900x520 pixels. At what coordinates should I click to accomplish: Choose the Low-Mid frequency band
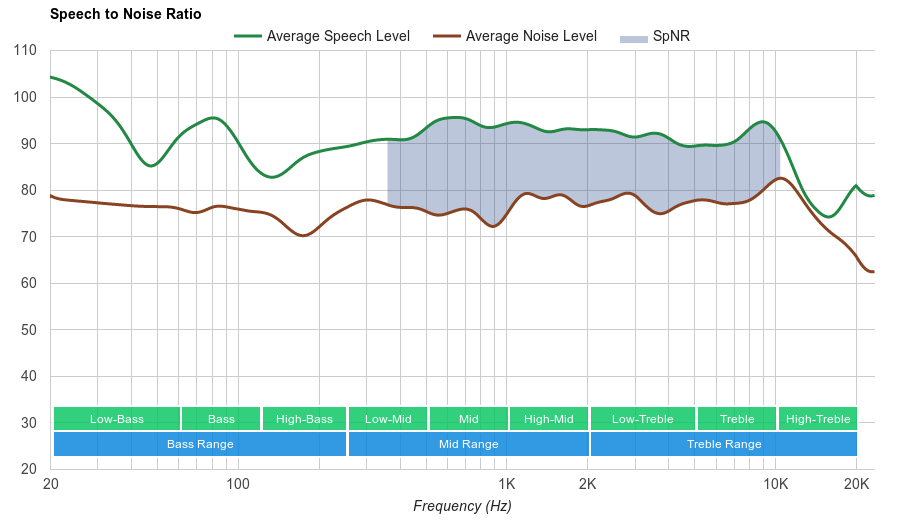click(x=388, y=419)
